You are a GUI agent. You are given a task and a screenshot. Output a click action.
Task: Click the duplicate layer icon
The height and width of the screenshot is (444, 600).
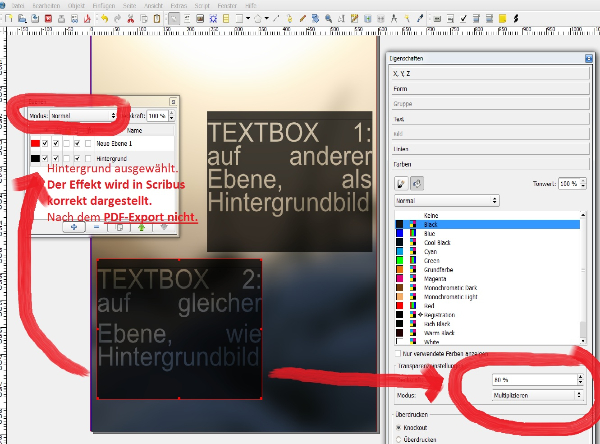pyautogui.click(x=120, y=227)
